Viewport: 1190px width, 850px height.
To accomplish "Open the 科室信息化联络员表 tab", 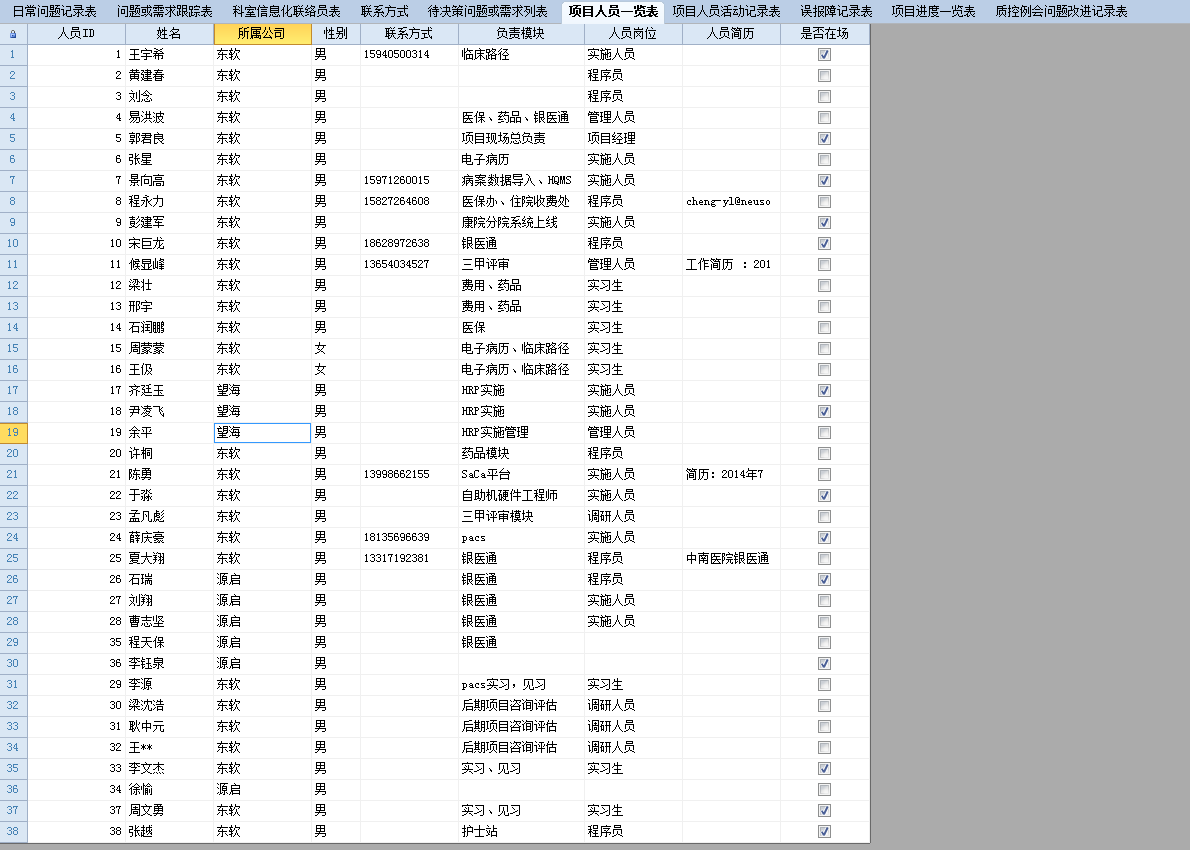I will click(286, 11).
